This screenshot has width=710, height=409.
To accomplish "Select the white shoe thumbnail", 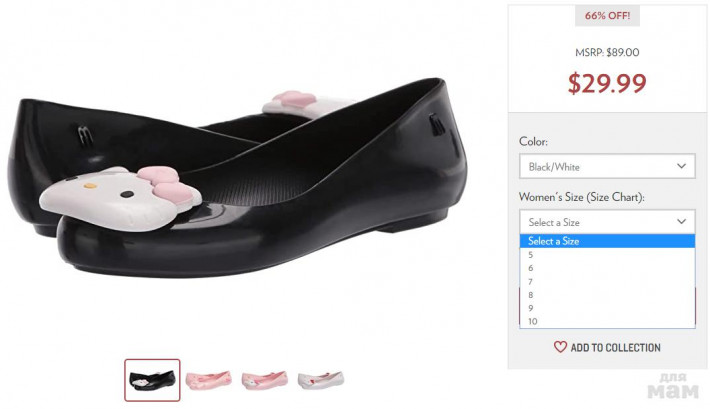I will point(321,380).
